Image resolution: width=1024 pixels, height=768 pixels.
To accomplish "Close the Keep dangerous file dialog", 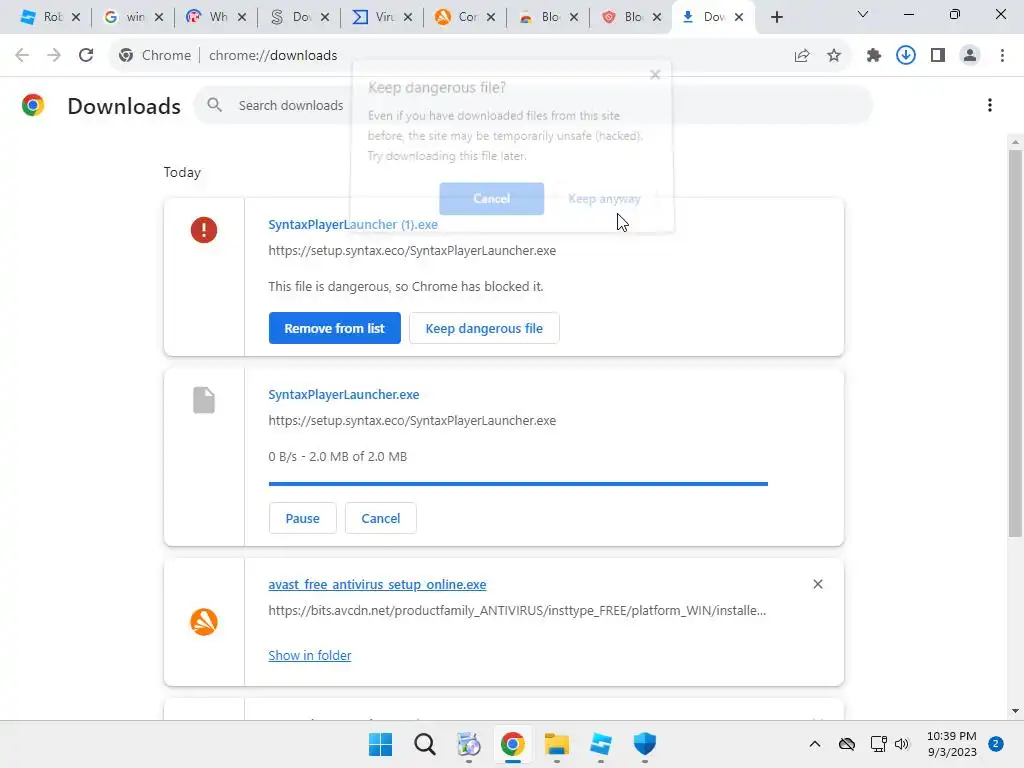I will pyautogui.click(x=655, y=75).
